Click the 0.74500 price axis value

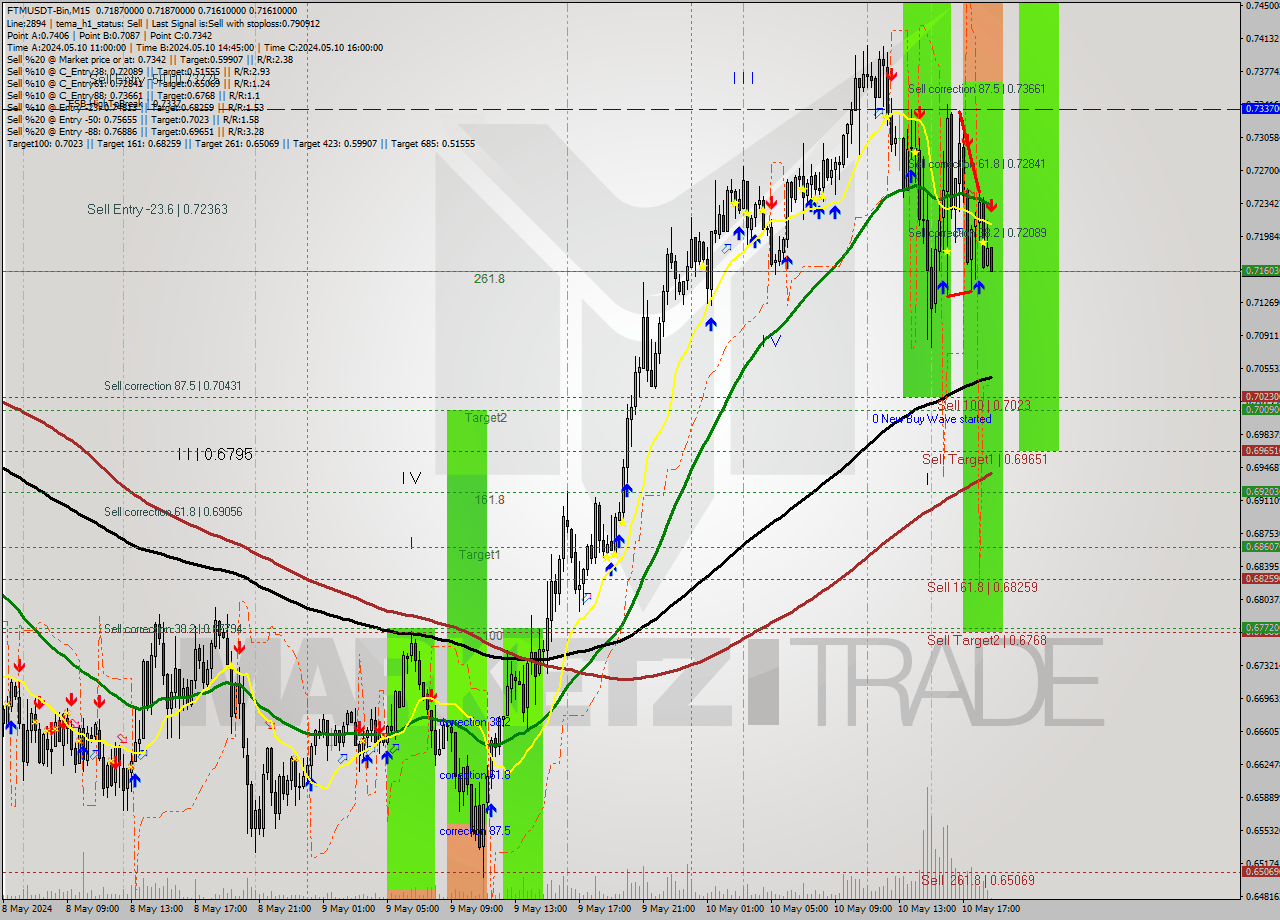(x=1262, y=6)
